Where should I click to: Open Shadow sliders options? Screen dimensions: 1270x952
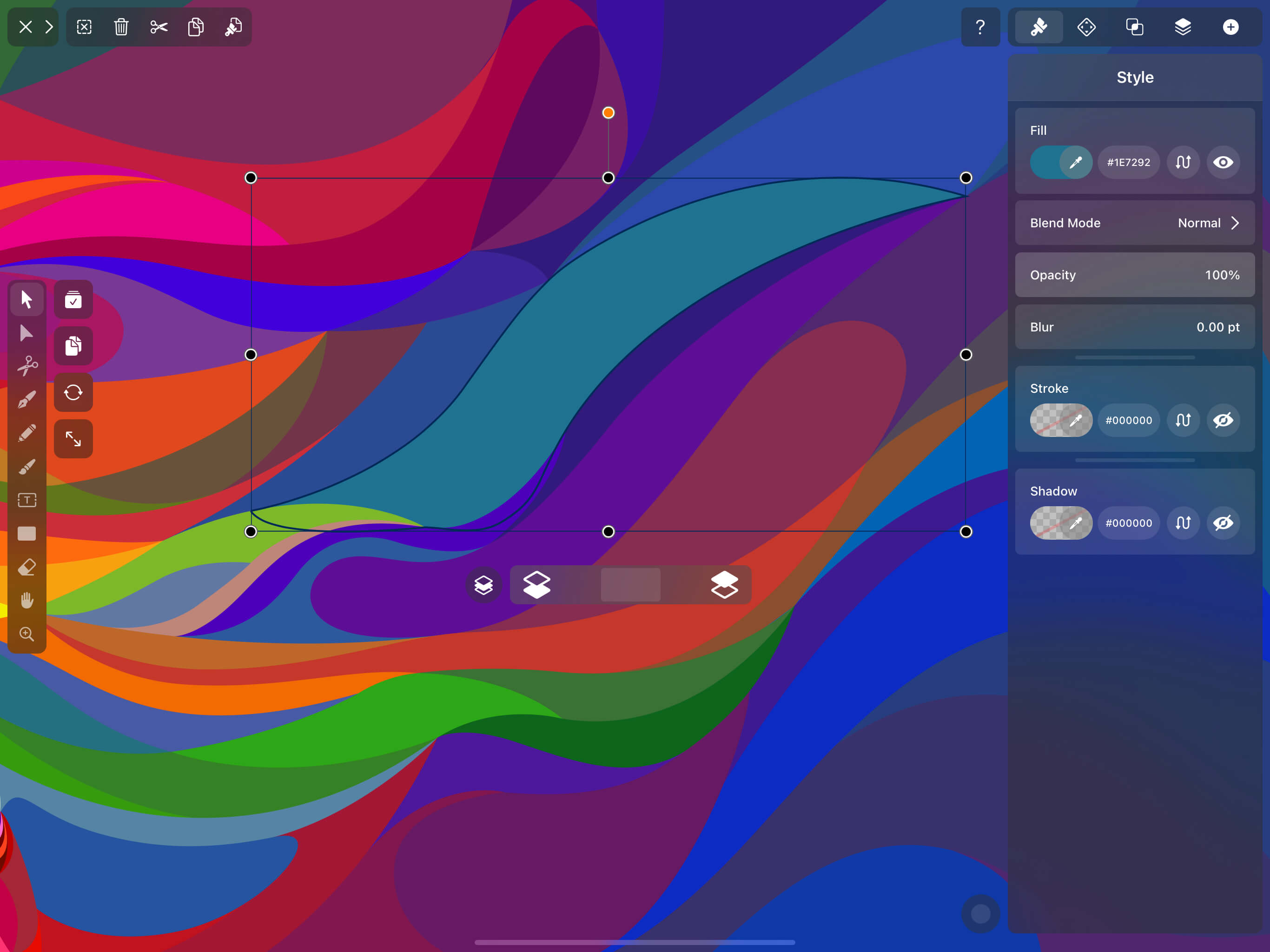pyautogui.click(x=1183, y=523)
